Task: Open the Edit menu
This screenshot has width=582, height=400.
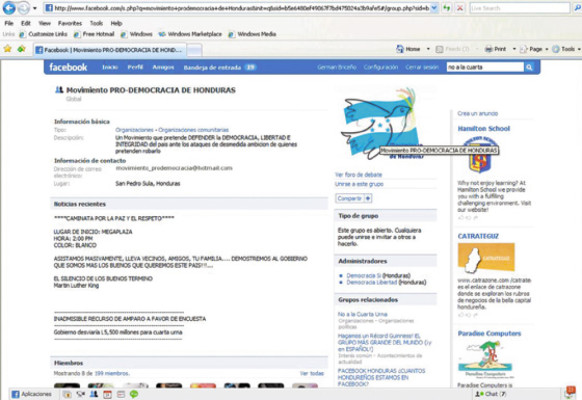Action: click(x=26, y=23)
